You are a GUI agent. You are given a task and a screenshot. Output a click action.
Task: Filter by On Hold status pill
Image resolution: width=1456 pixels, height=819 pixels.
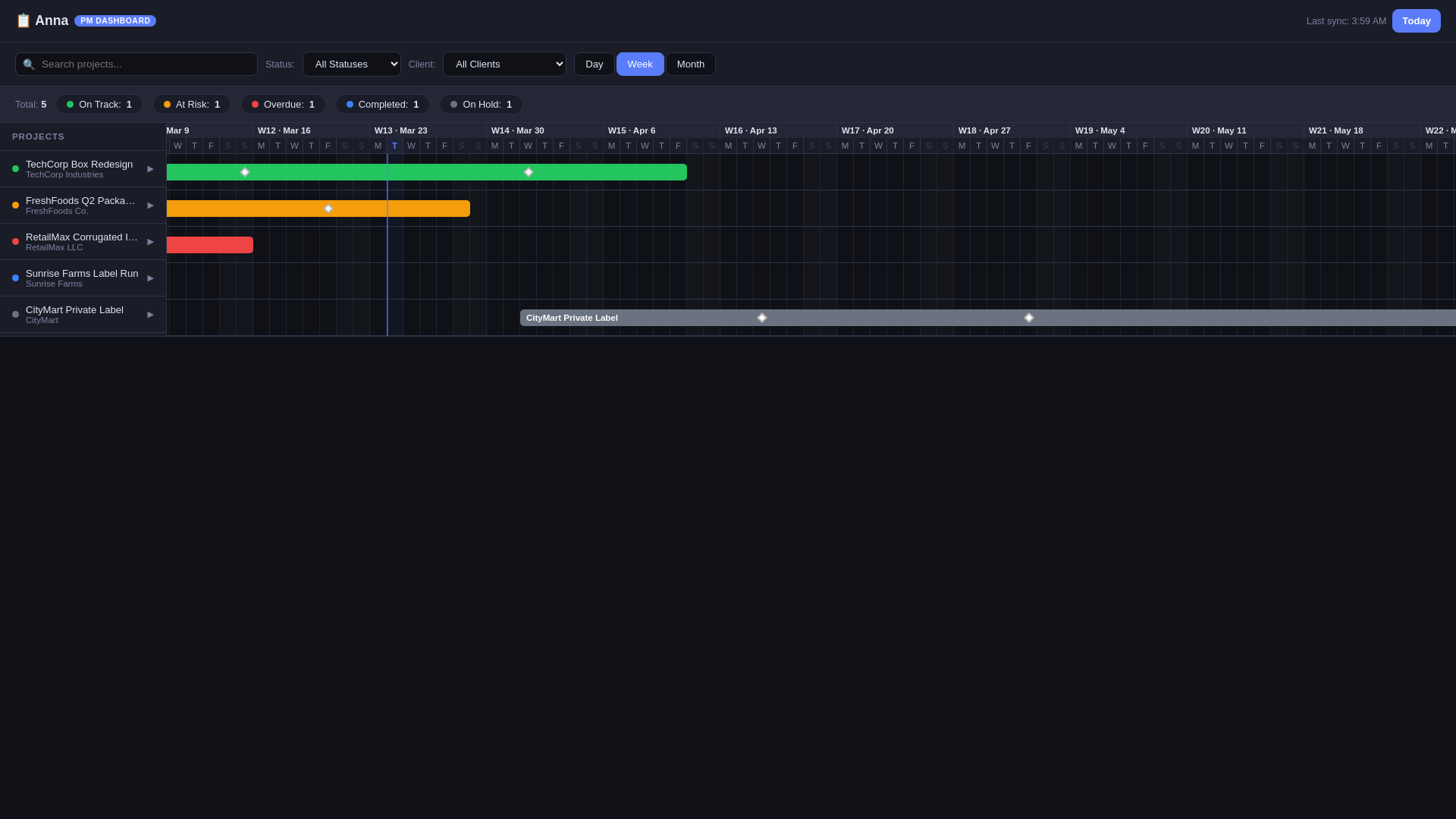tap(481, 105)
